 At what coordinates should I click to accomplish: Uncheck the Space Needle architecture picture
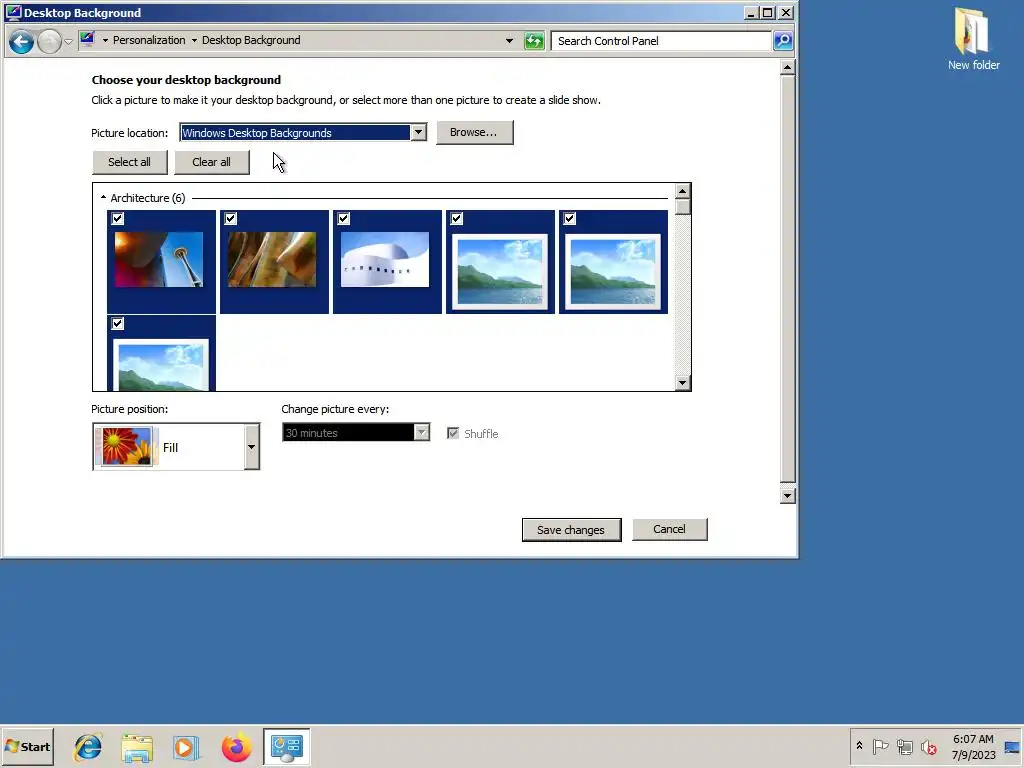click(x=118, y=218)
